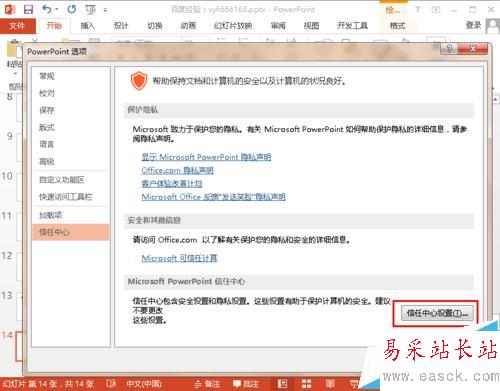Switch to Slide Sorter view icon
500x391 pixels.
tap(306, 384)
